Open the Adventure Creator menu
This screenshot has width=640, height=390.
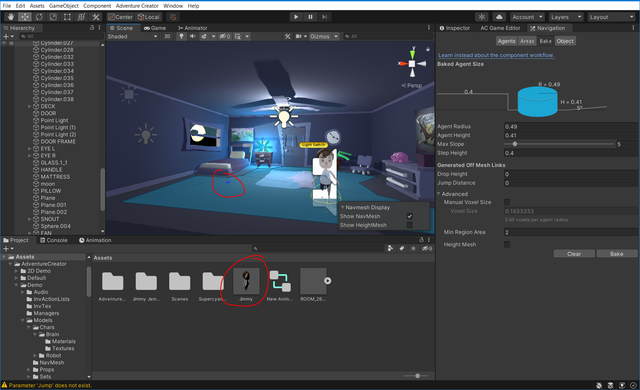[137, 6]
